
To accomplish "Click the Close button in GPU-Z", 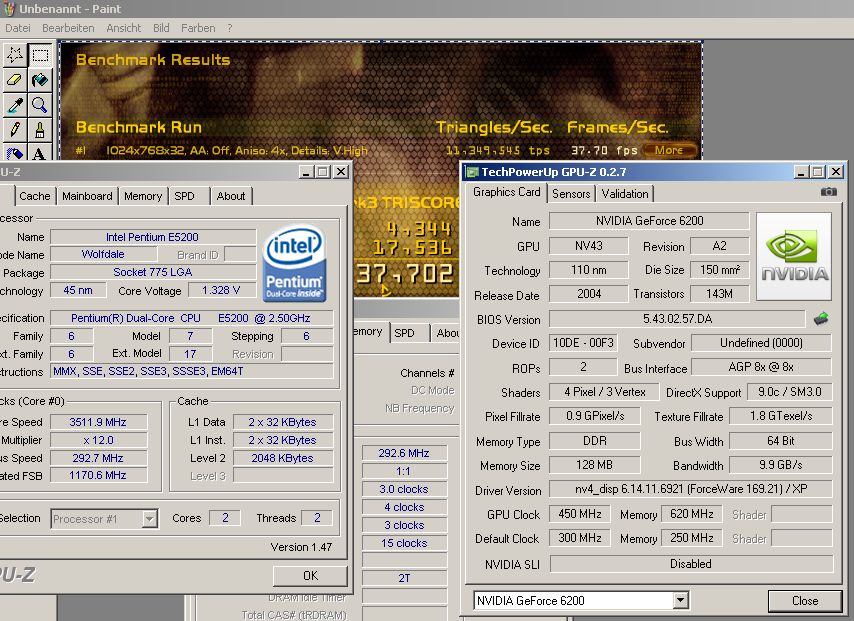I will (x=804, y=600).
